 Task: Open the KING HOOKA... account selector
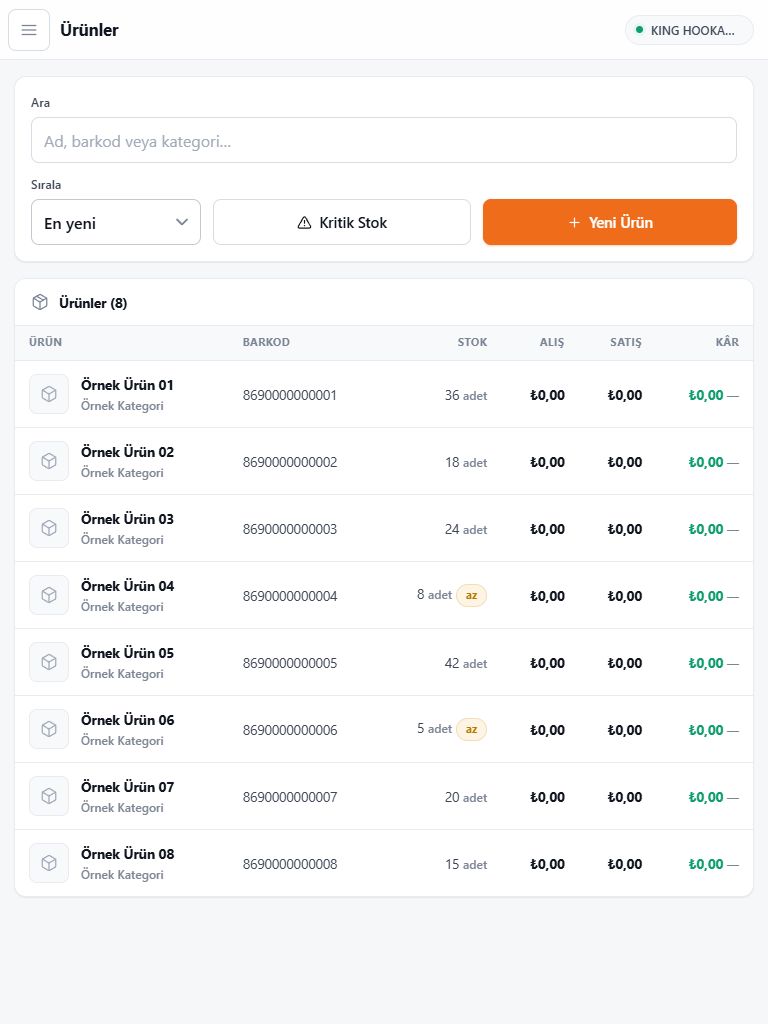tap(689, 30)
